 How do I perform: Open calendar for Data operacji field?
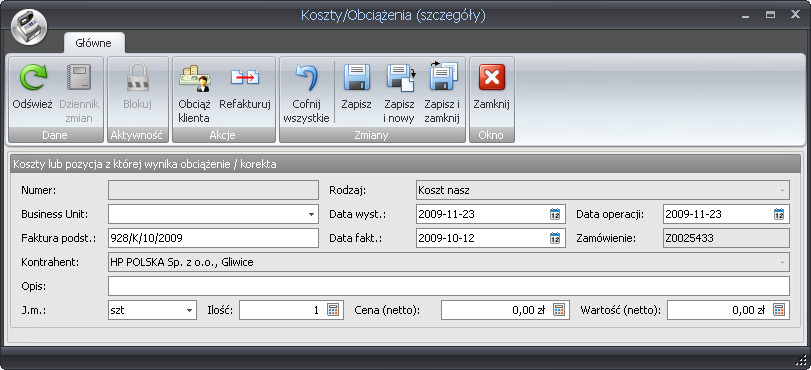779,214
